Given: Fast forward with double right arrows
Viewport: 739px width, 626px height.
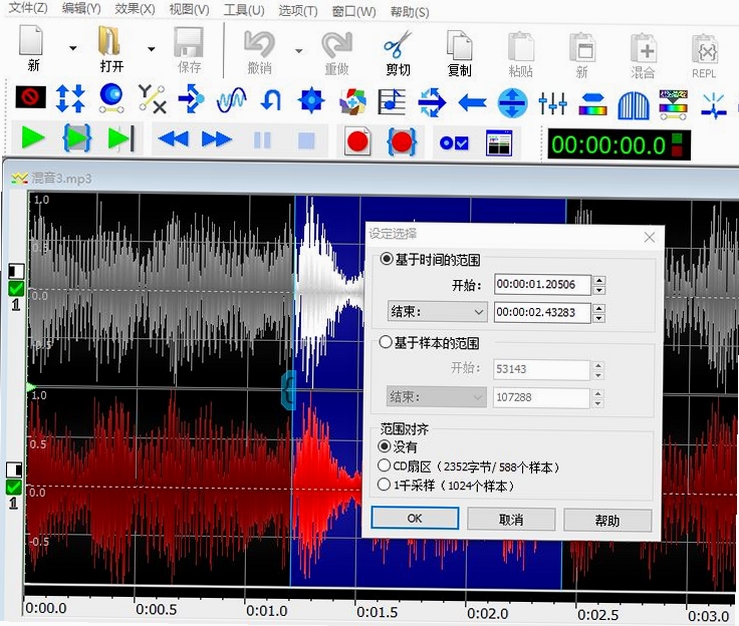Looking at the screenshot, I should click(216, 140).
